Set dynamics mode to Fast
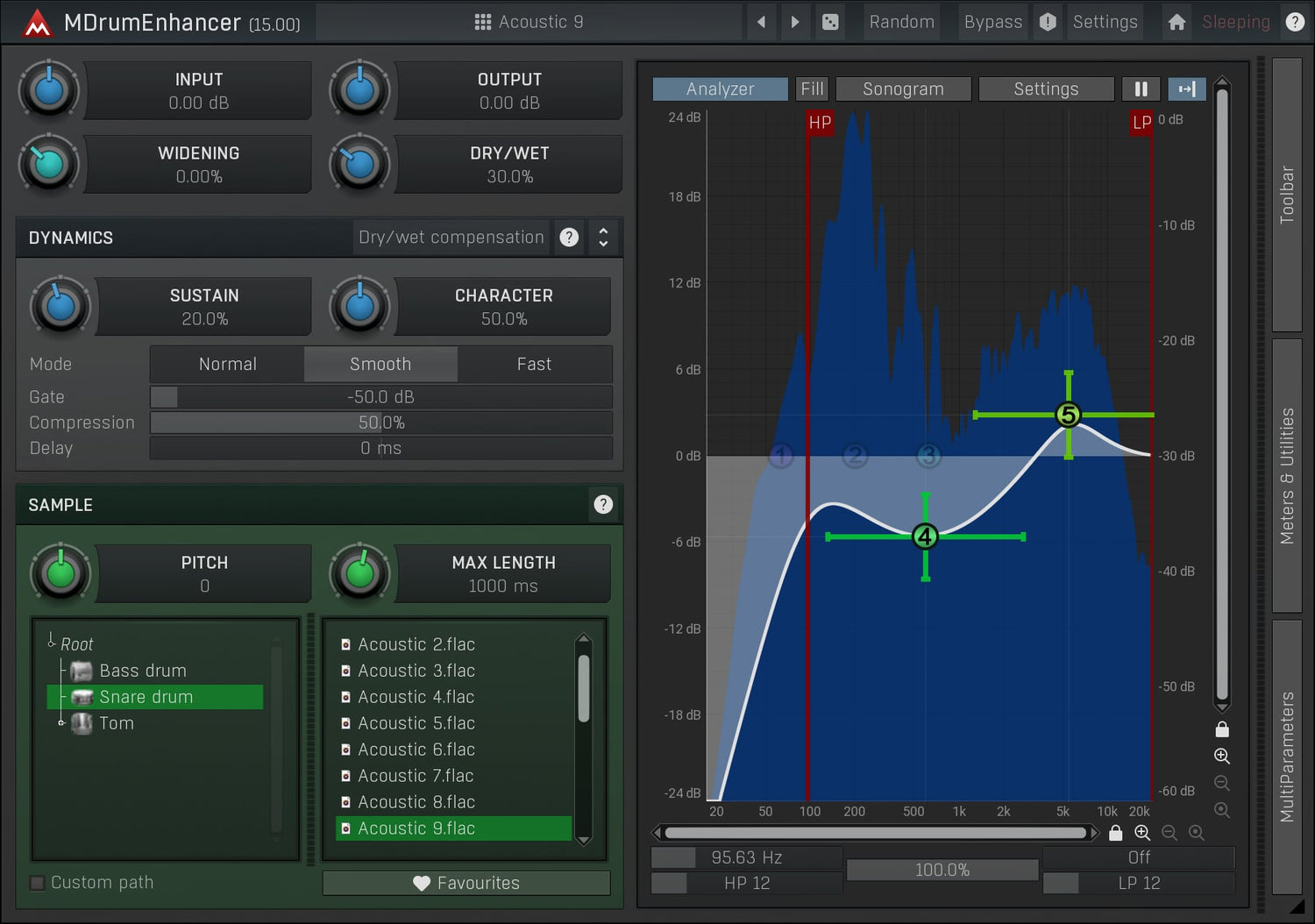Viewport: 1315px width, 924px height. [534, 364]
